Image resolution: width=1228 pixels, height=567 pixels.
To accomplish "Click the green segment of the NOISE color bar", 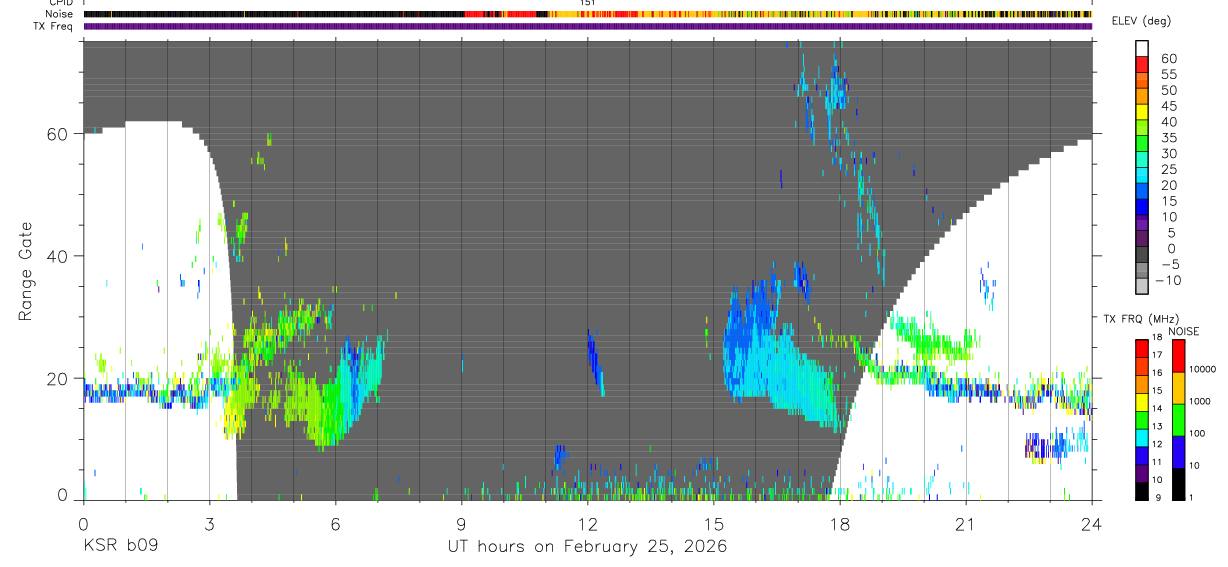I will point(1178,419).
